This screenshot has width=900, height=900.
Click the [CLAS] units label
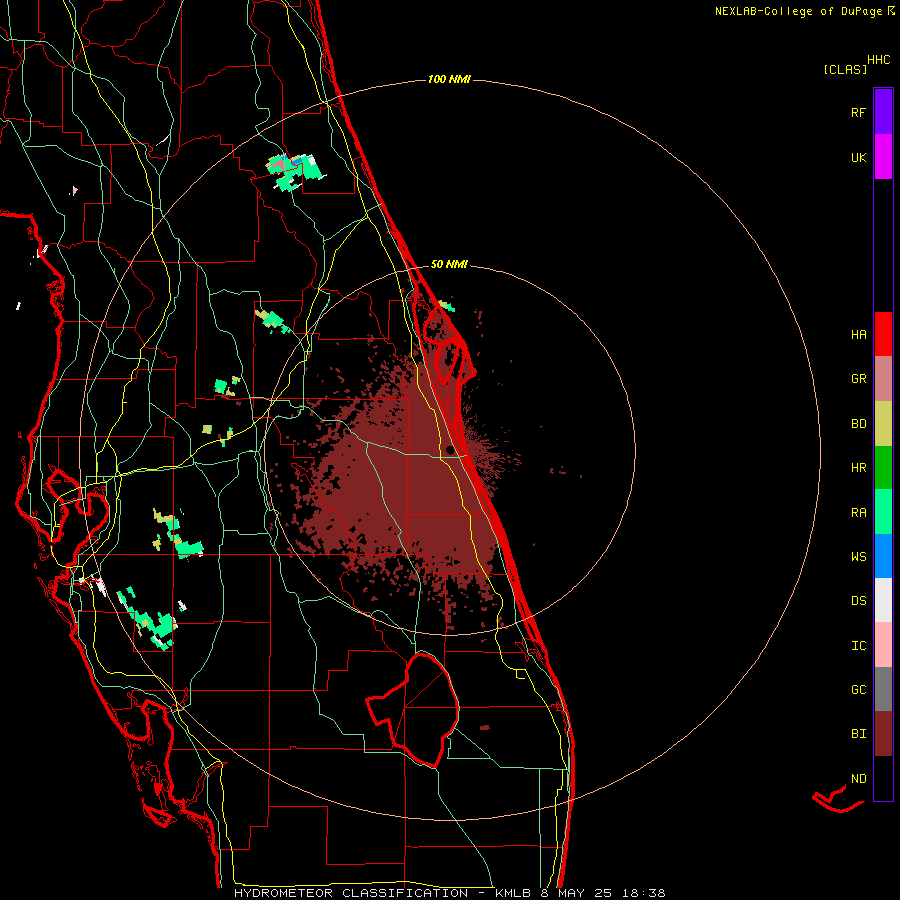845,69
